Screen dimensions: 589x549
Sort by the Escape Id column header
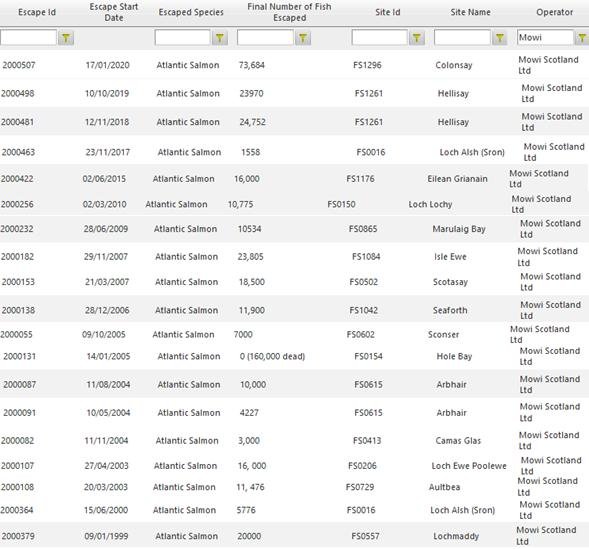(37, 12)
